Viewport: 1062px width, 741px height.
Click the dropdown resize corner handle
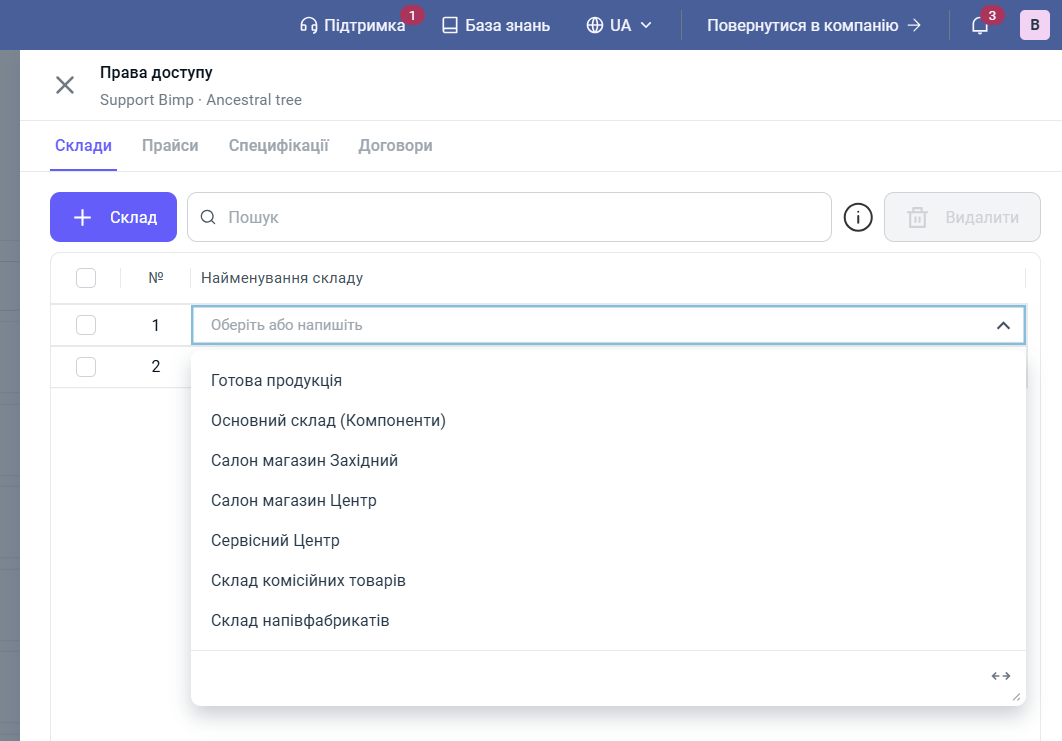[x=1016, y=697]
